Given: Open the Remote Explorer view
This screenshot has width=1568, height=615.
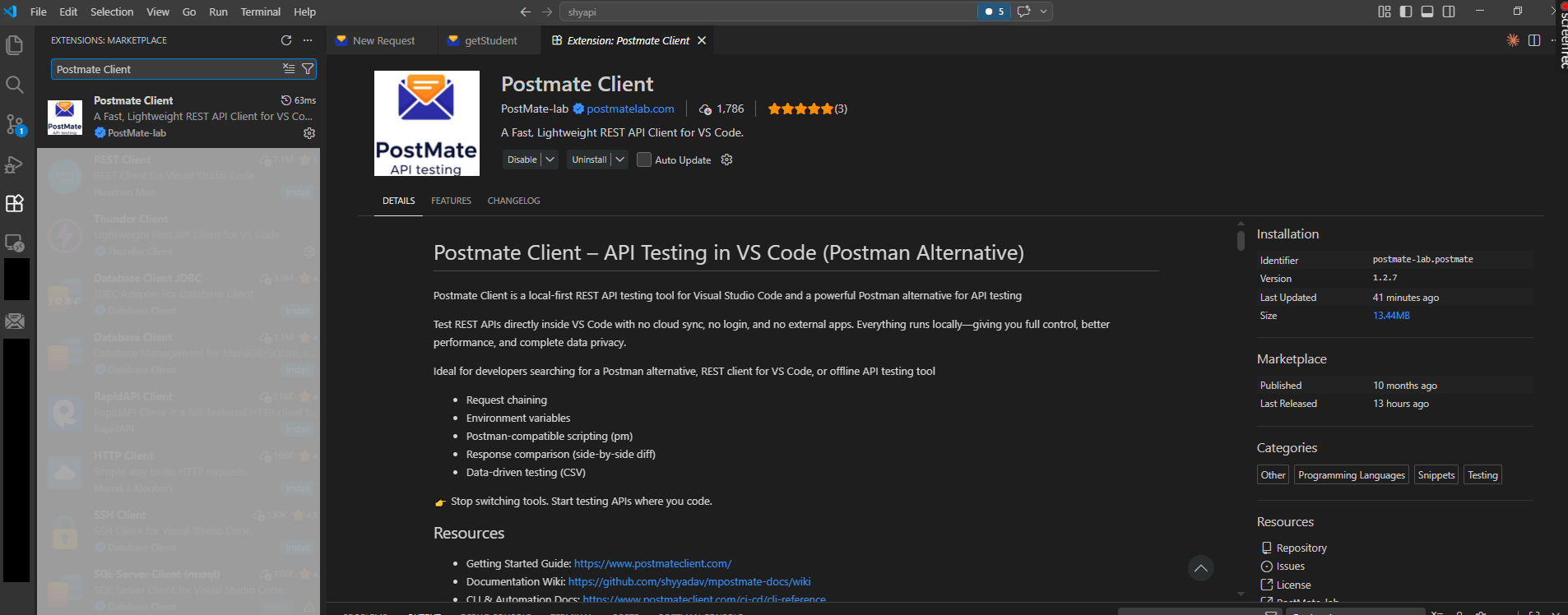Looking at the screenshot, I should (x=15, y=243).
